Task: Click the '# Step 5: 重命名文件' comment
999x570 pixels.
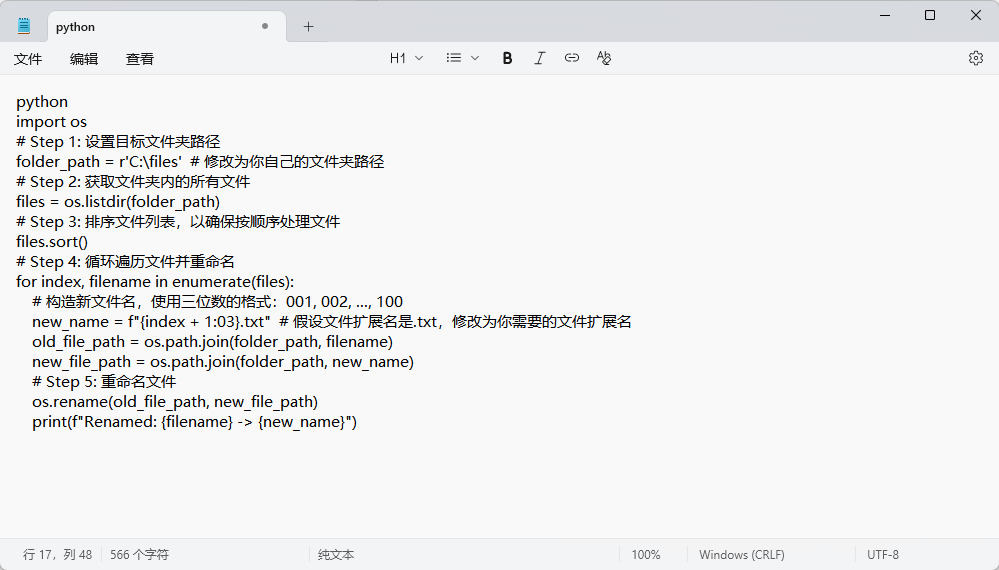Action: [x=104, y=381]
